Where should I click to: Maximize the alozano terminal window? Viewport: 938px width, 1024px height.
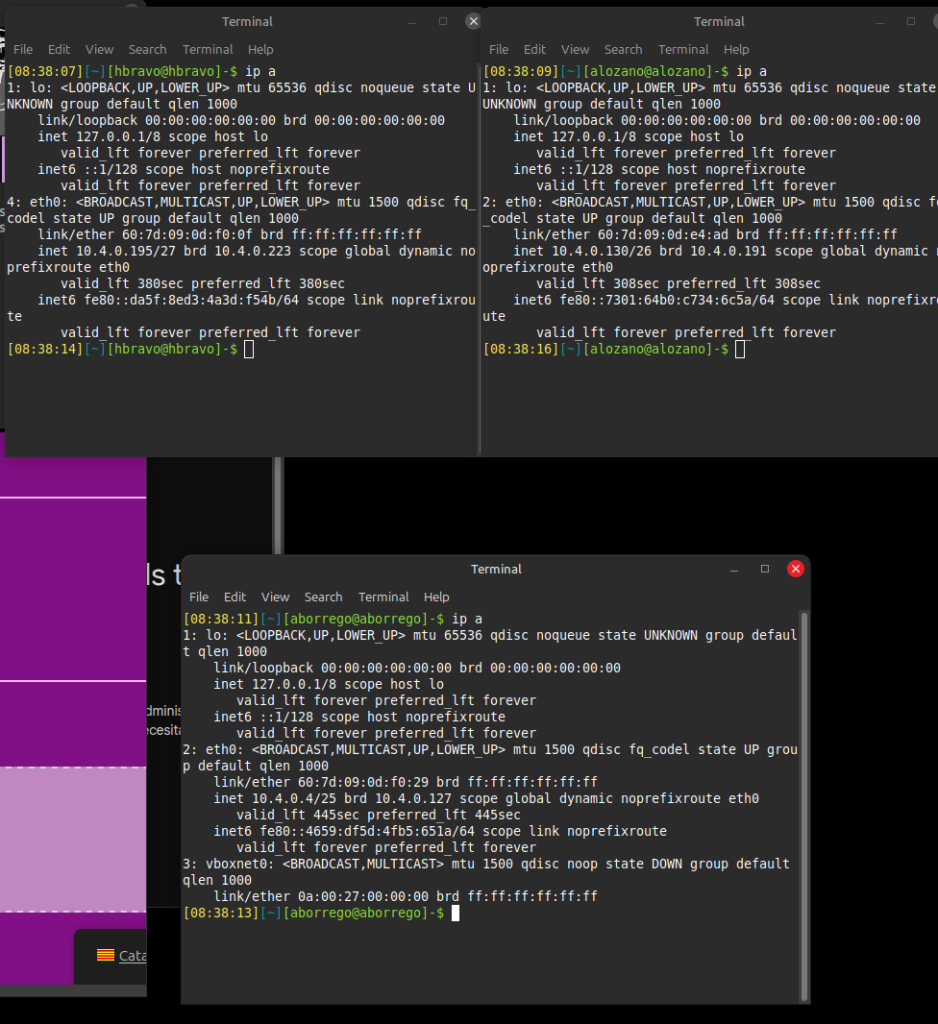coord(910,21)
